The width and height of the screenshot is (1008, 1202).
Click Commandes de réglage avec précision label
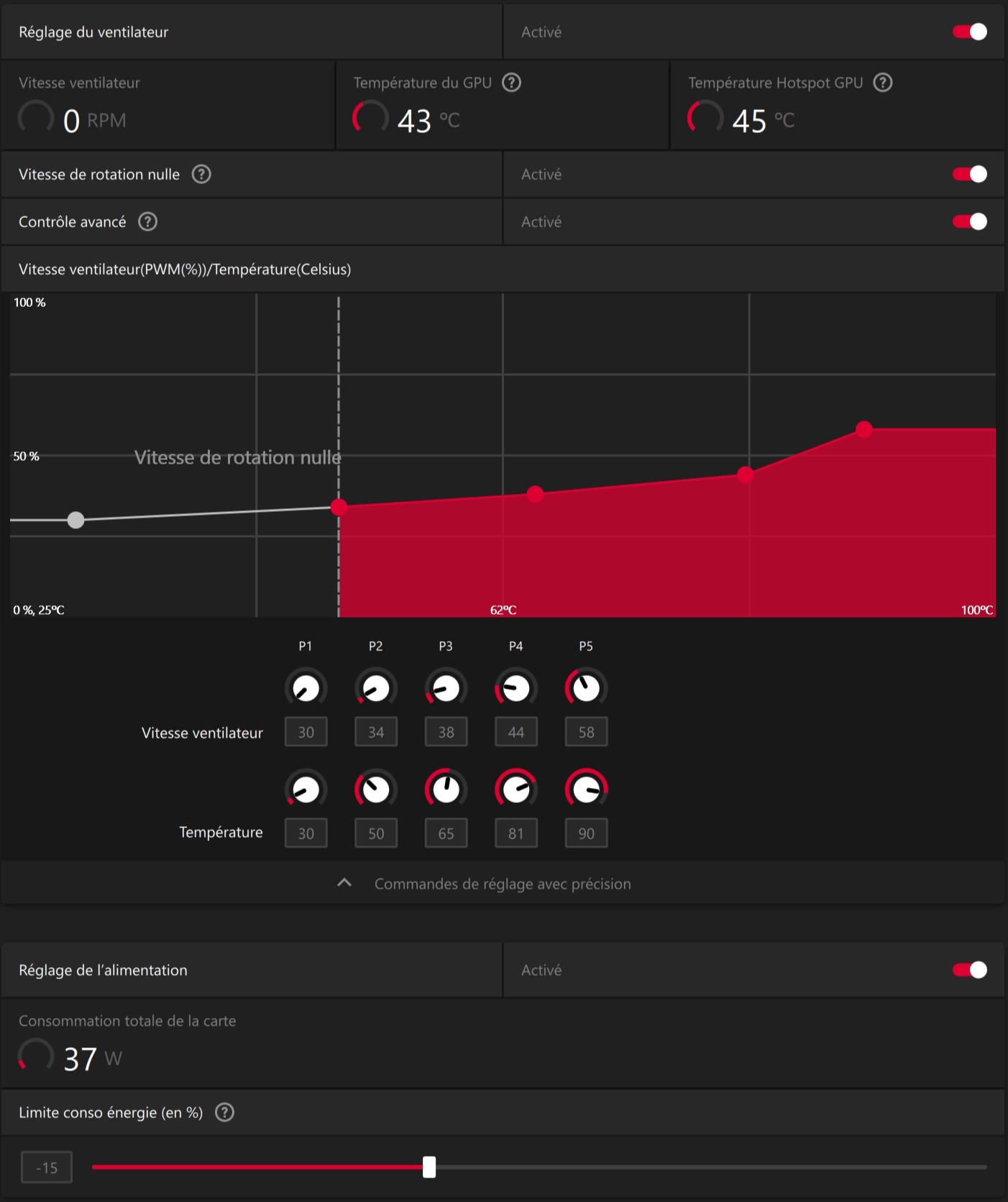502,884
